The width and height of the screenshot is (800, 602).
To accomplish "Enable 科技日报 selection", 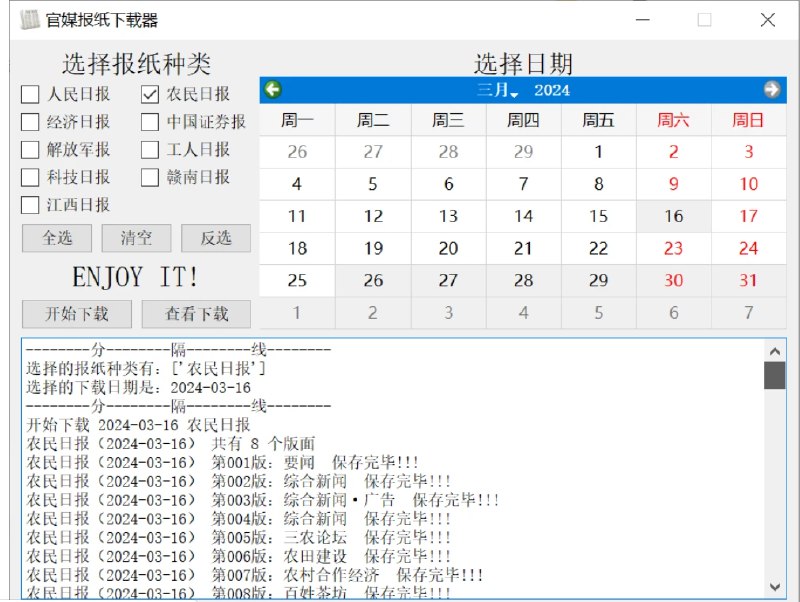I will 29,177.
